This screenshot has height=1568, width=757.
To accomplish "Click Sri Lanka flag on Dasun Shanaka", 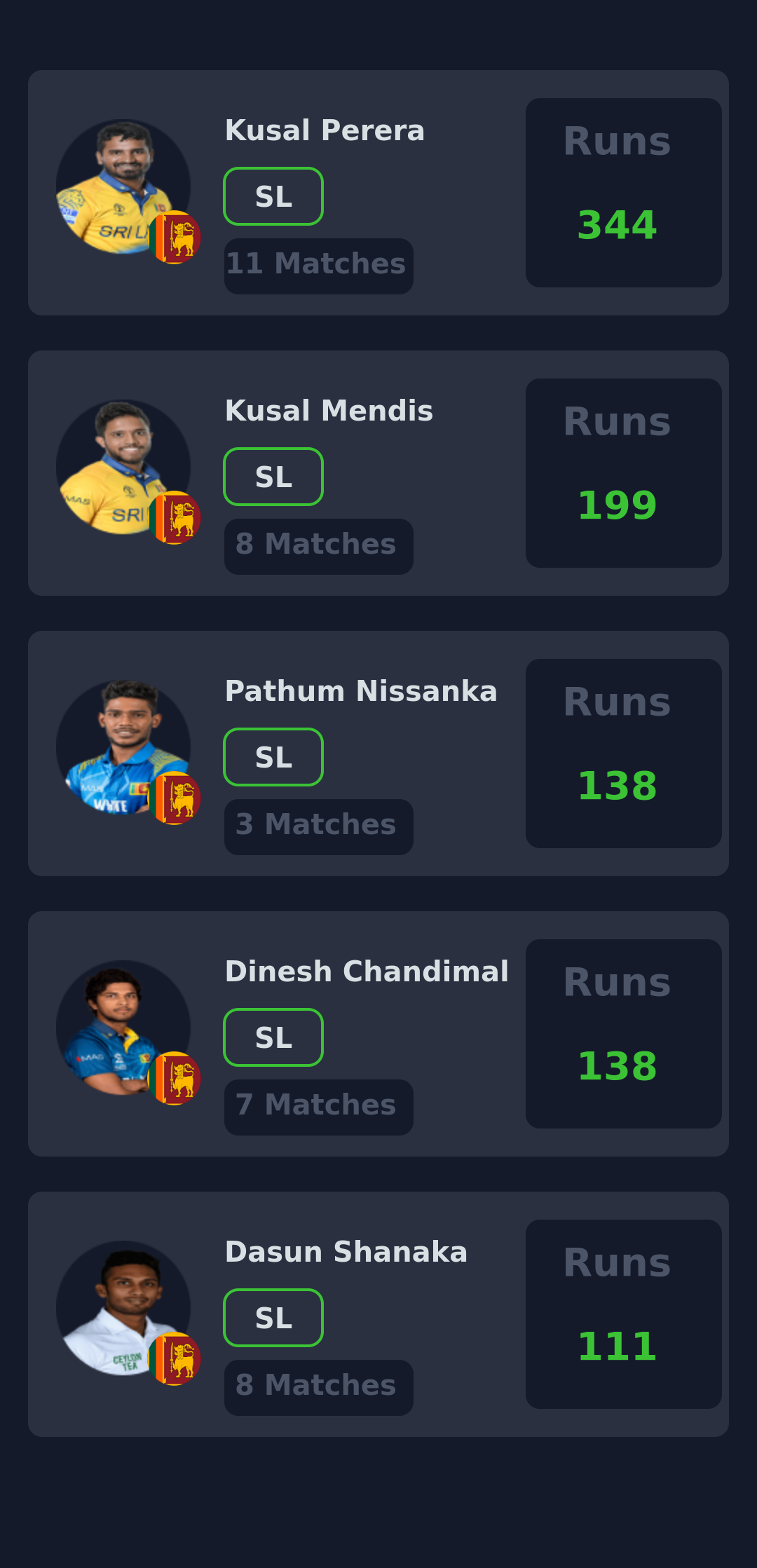I will (x=175, y=1359).
